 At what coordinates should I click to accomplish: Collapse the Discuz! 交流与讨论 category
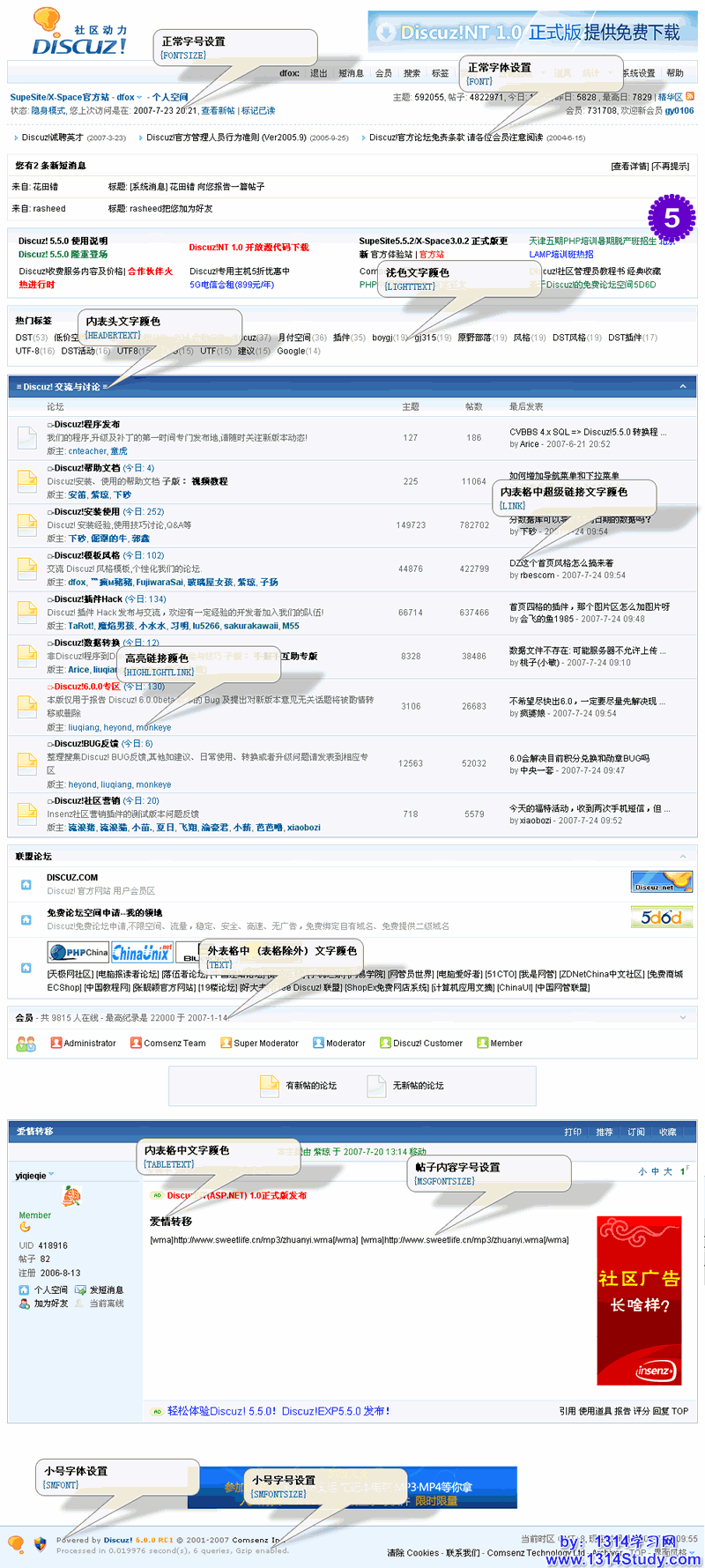(x=683, y=386)
